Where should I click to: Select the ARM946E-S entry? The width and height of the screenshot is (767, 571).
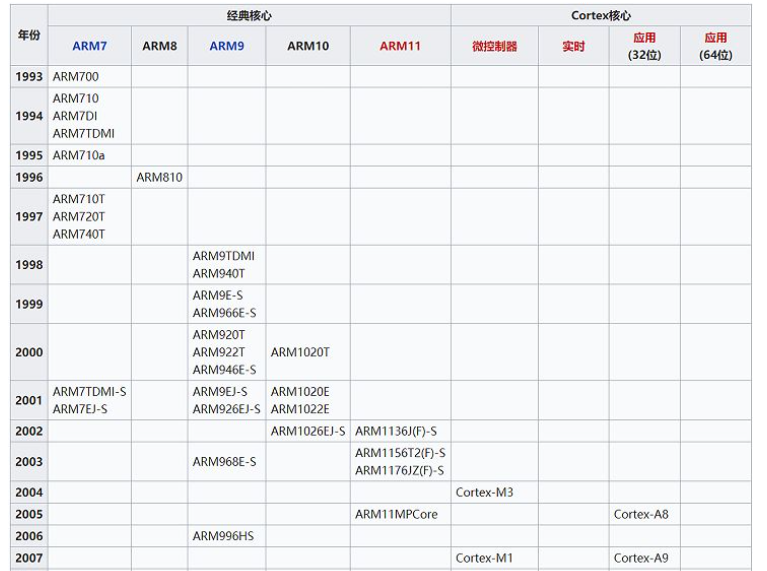coord(225,370)
